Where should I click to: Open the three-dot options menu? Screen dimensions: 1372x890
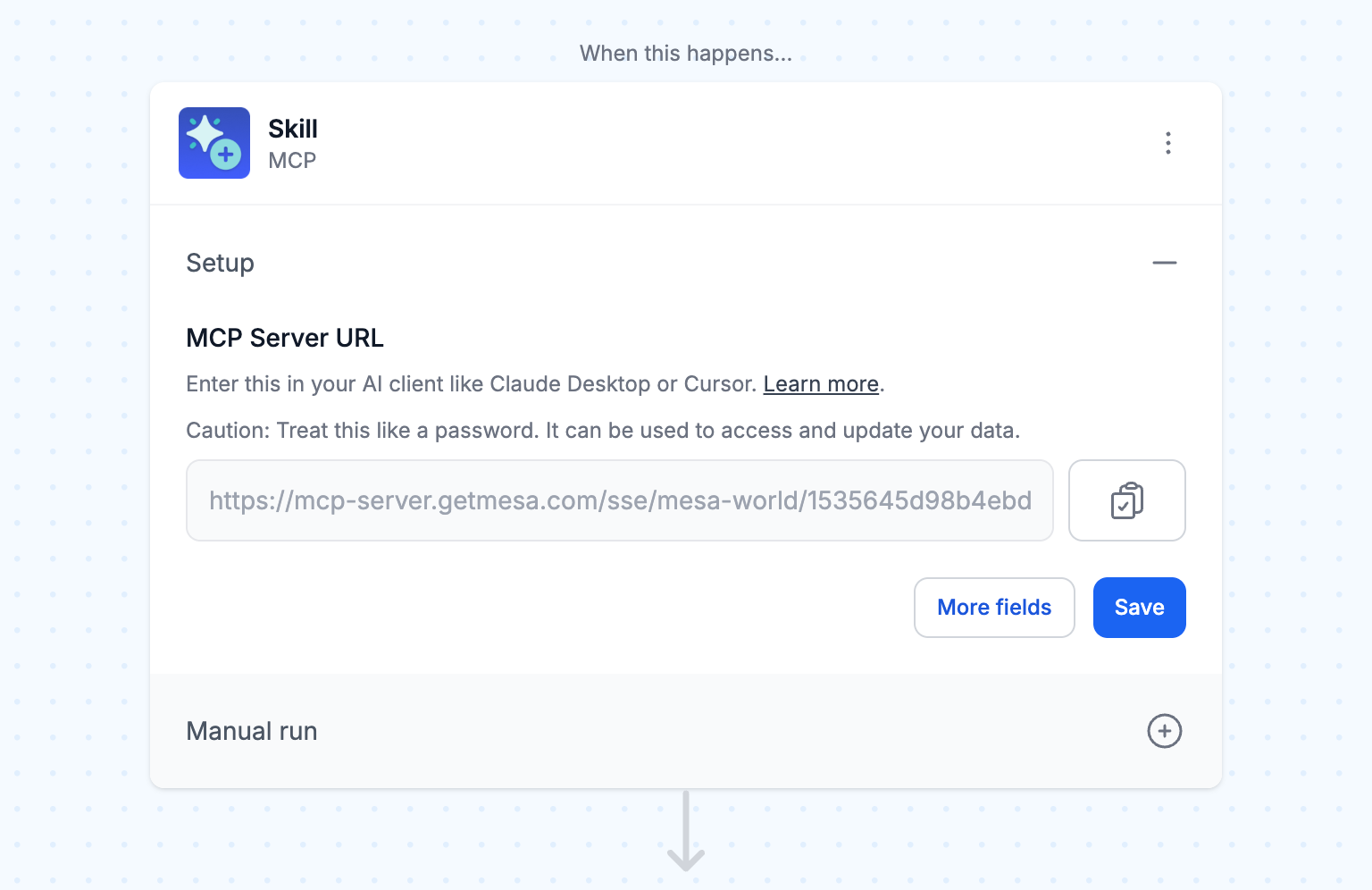point(1168,143)
